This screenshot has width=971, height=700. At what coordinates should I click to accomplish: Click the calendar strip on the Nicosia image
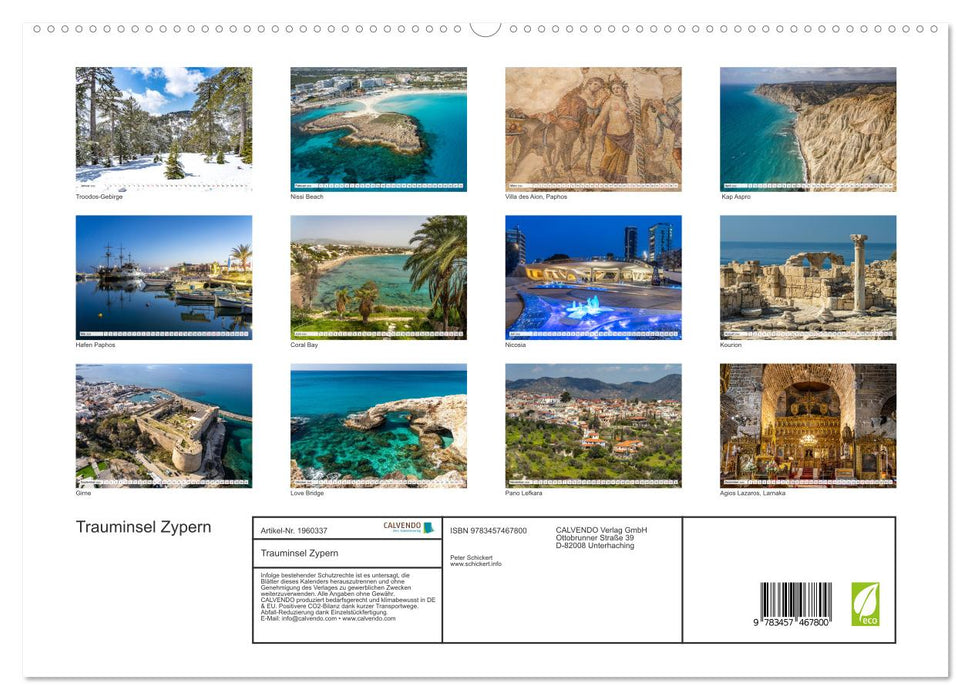pyautogui.click(x=593, y=334)
